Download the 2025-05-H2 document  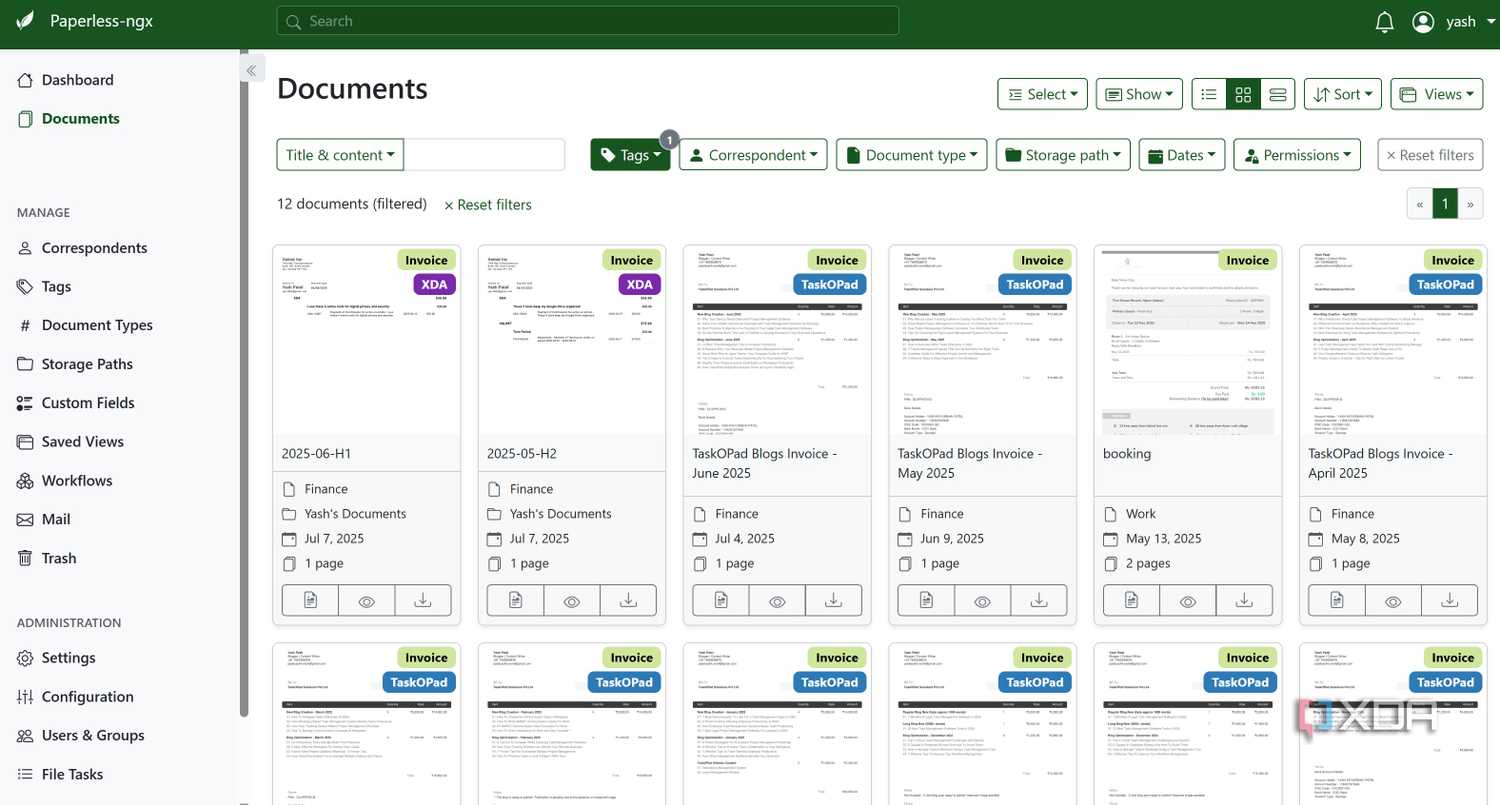tap(628, 600)
